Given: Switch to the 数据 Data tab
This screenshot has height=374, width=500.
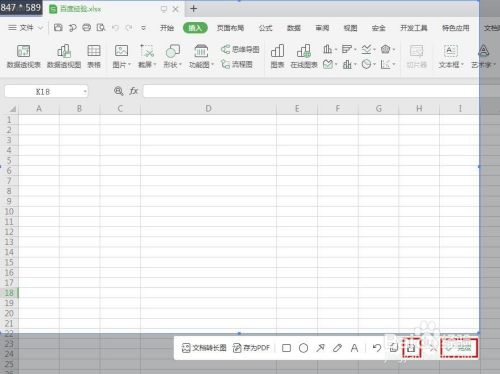Looking at the screenshot, I should 294,28.
